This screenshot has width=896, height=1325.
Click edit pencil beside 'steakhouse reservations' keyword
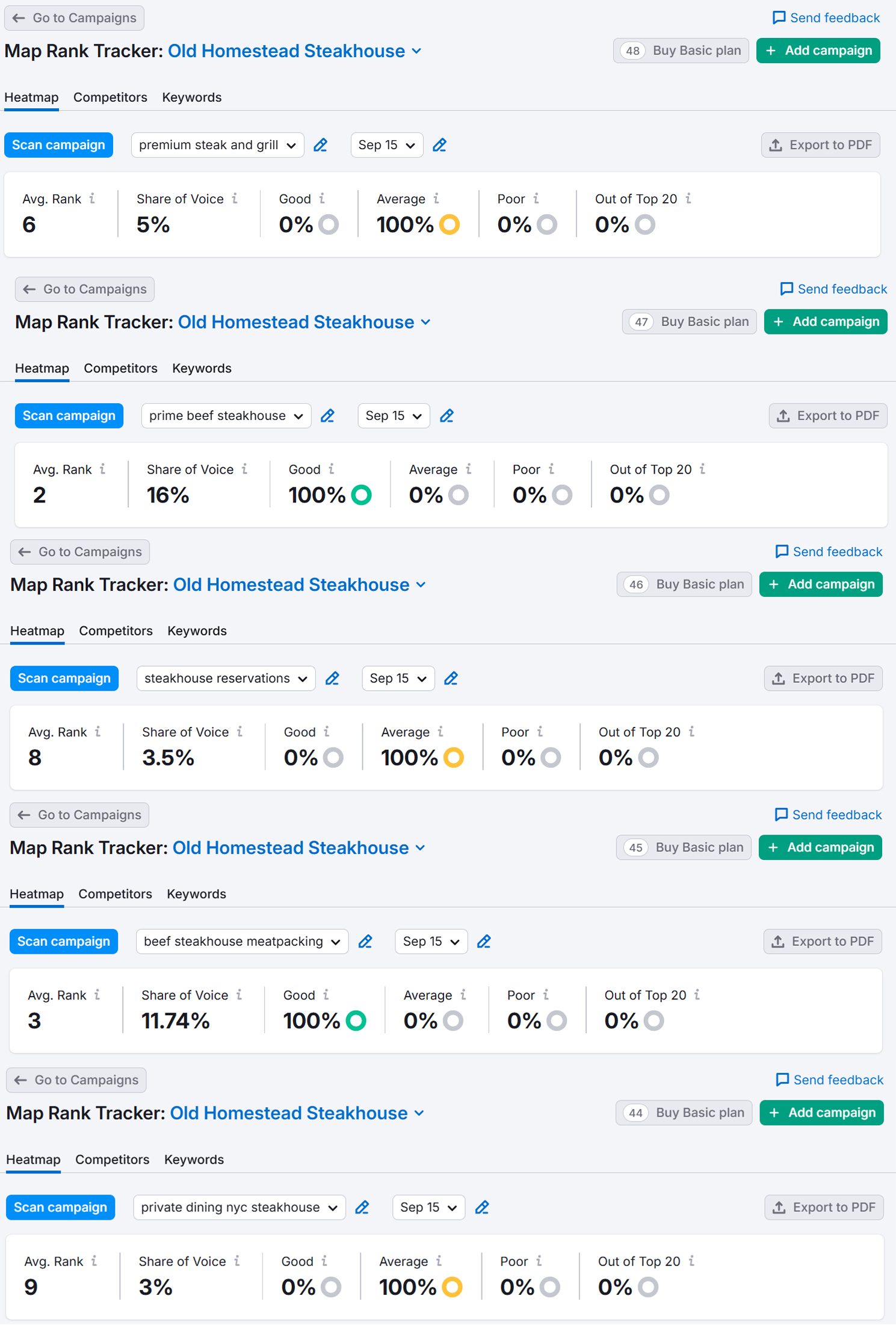(x=332, y=679)
